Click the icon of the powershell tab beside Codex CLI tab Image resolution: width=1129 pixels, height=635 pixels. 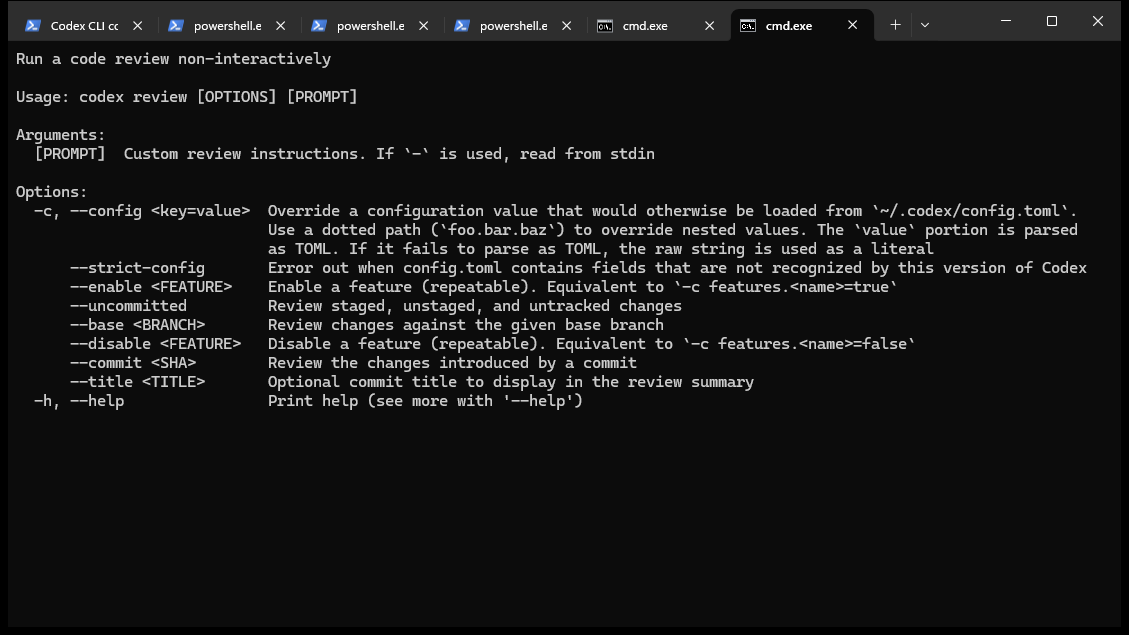[x=176, y=26]
